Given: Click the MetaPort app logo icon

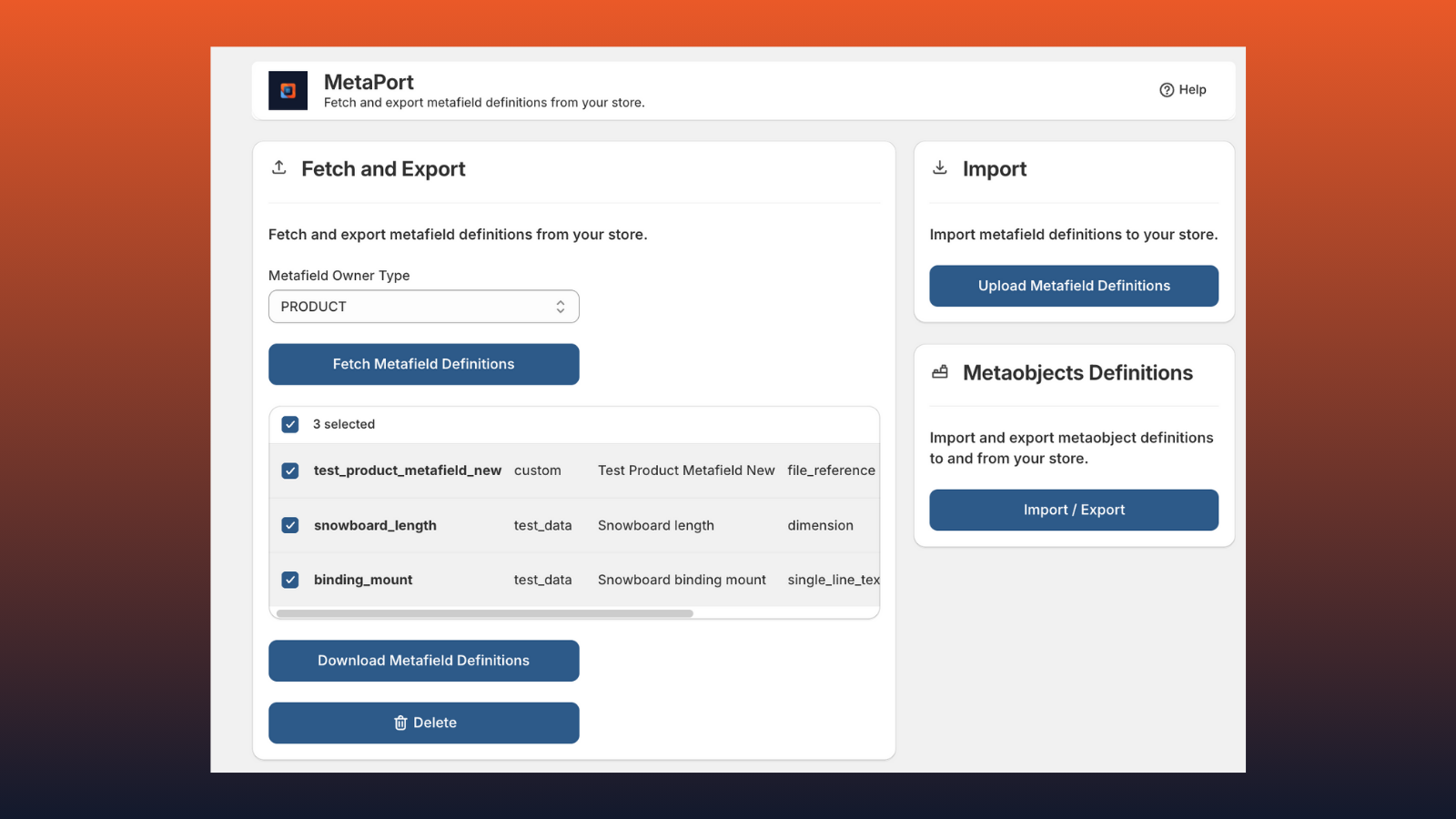Looking at the screenshot, I should coord(288,91).
